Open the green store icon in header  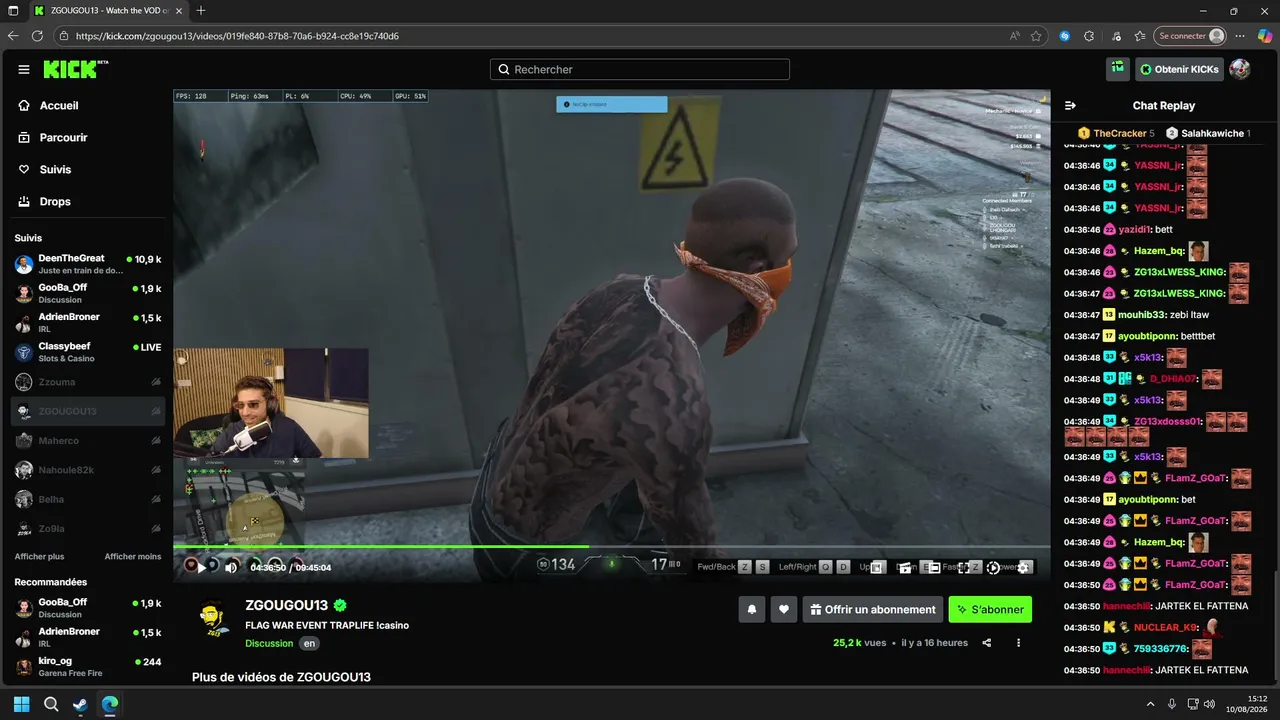pyautogui.click(x=1118, y=69)
